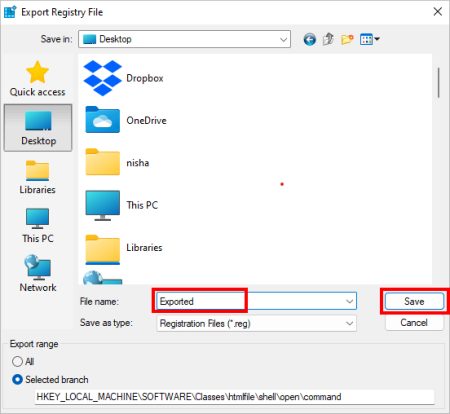Viewport: 450px width, 414px height.
Task: Select Network in the places bar
Action: (x=38, y=274)
